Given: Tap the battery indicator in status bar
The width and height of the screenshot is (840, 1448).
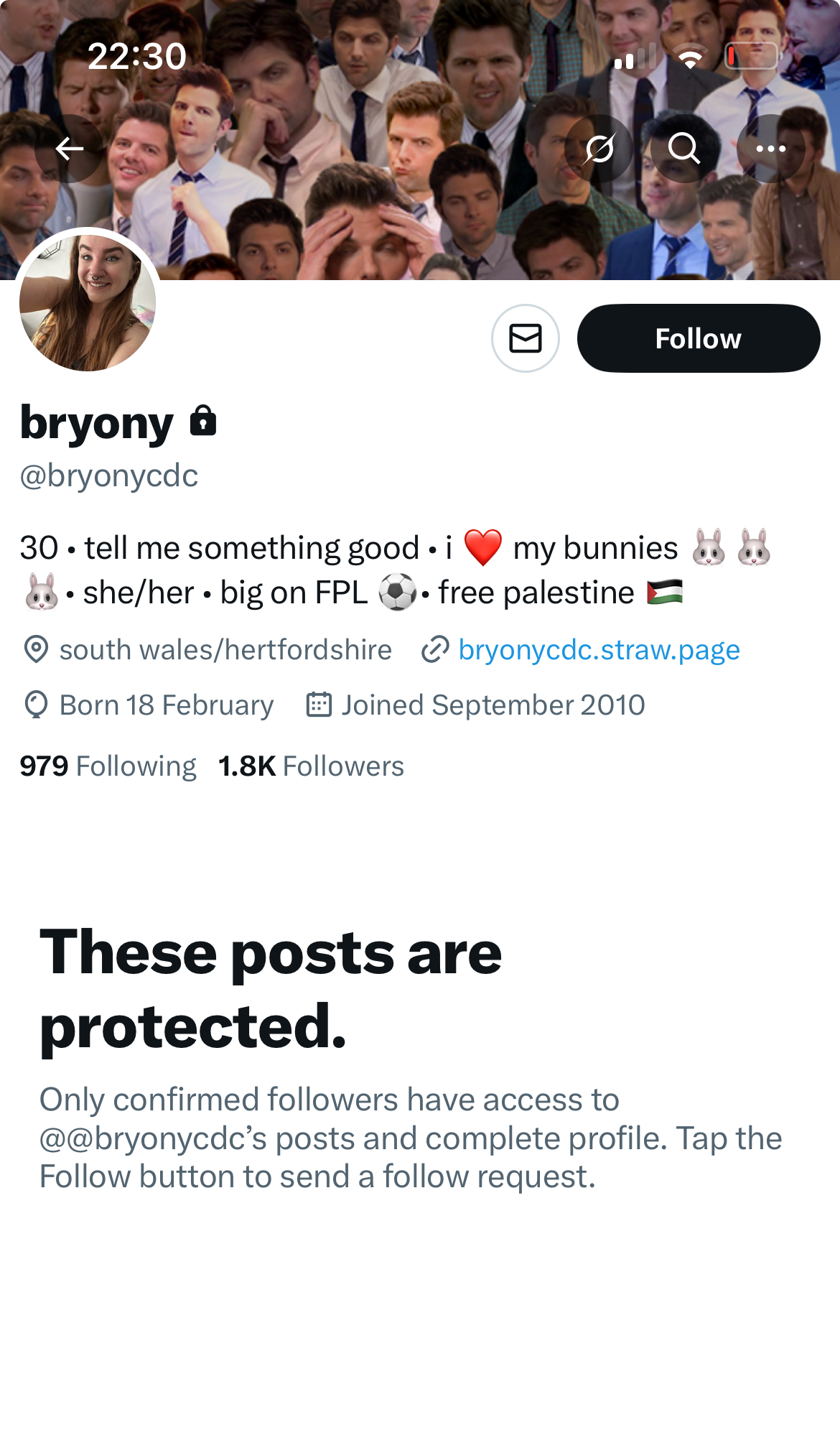Looking at the screenshot, I should [x=752, y=56].
